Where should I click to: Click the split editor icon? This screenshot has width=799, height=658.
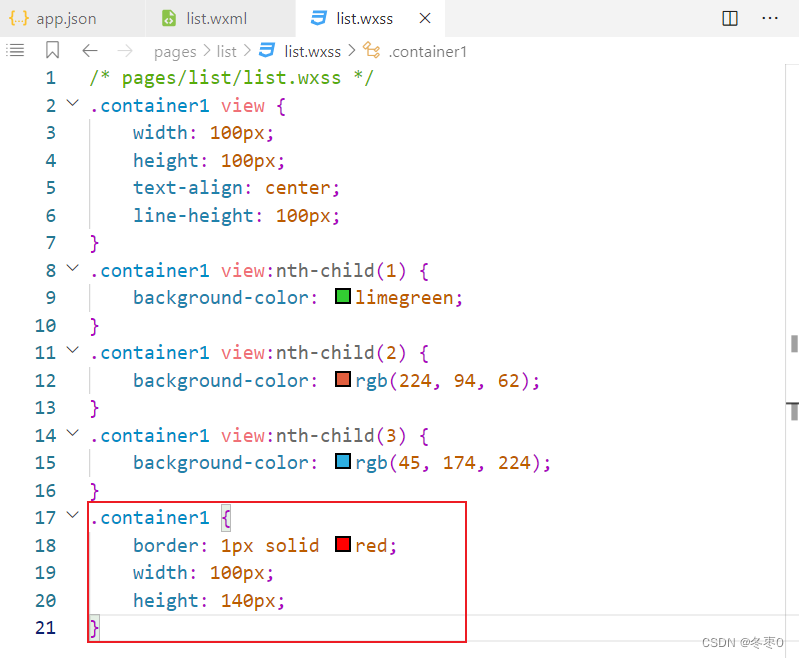[x=730, y=18]
